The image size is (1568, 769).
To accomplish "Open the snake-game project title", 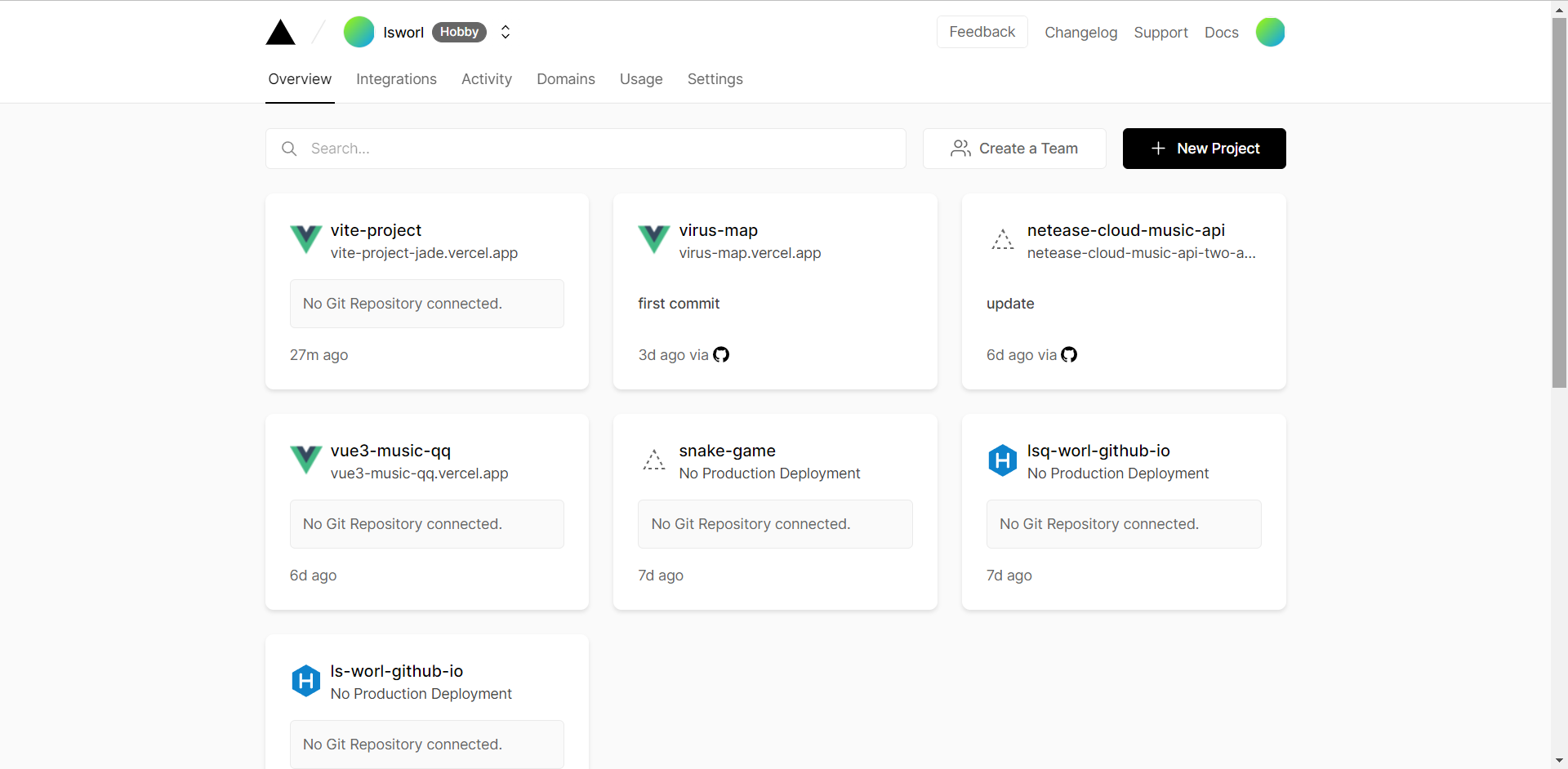I will (x=727, y=451).
